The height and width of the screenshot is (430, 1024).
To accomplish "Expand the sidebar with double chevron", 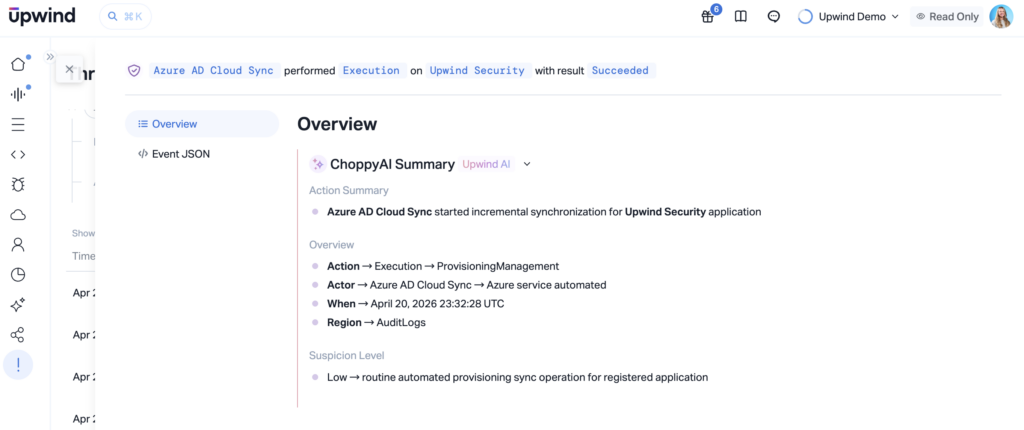I will (x=50, y=57).
